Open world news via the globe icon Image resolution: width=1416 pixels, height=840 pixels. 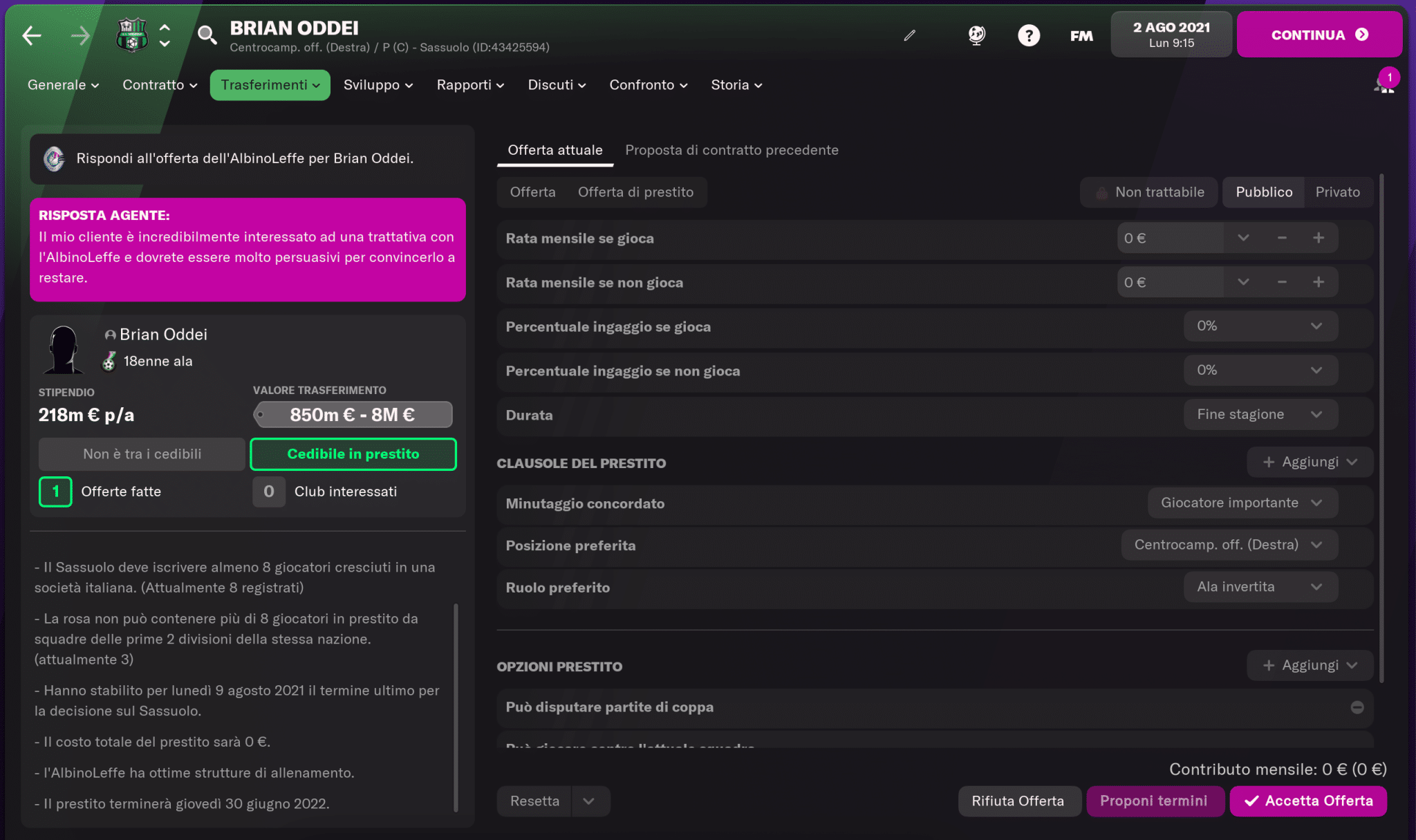[976, 35]
